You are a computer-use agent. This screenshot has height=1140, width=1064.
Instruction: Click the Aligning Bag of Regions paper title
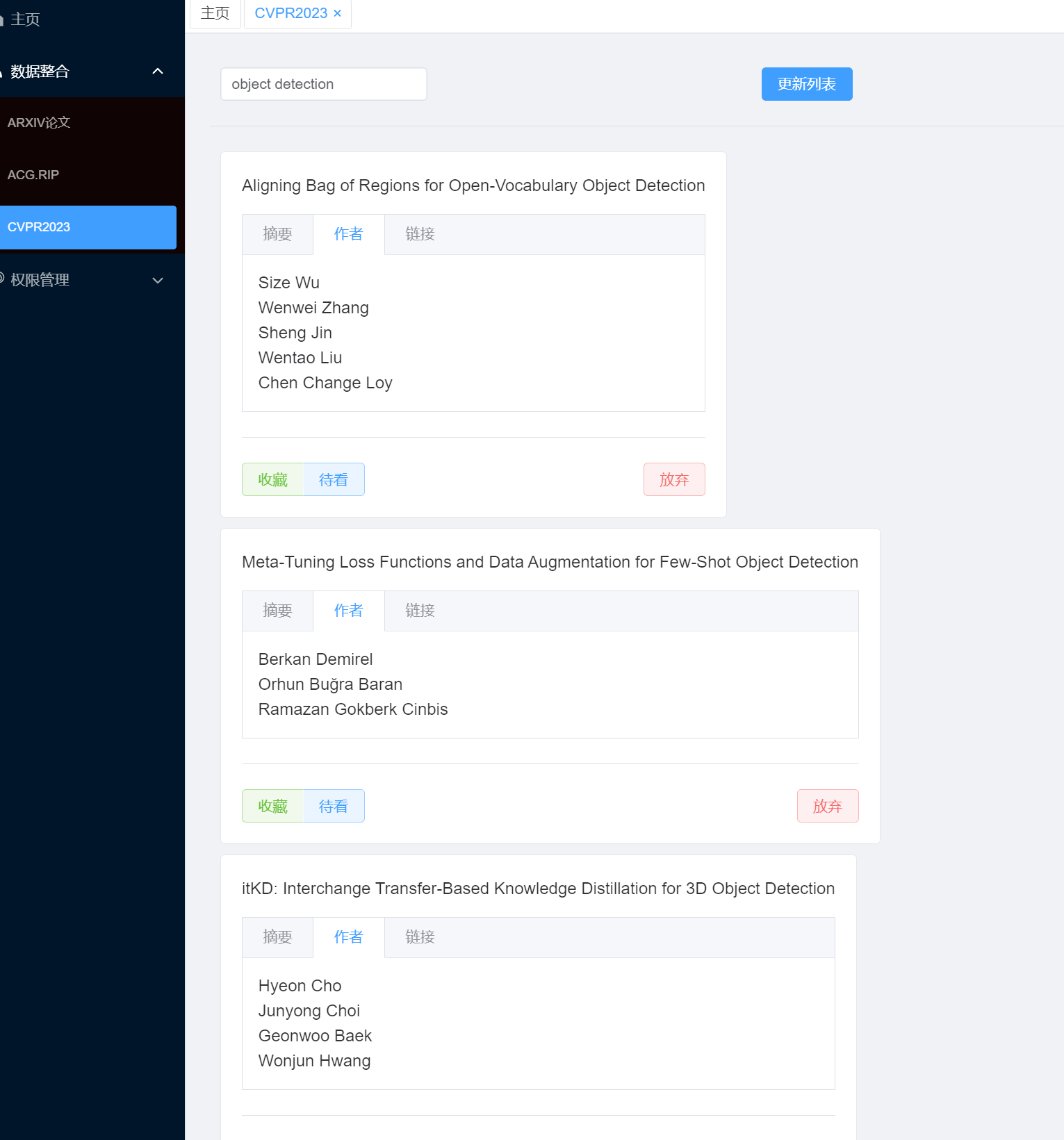coord(473,185)
